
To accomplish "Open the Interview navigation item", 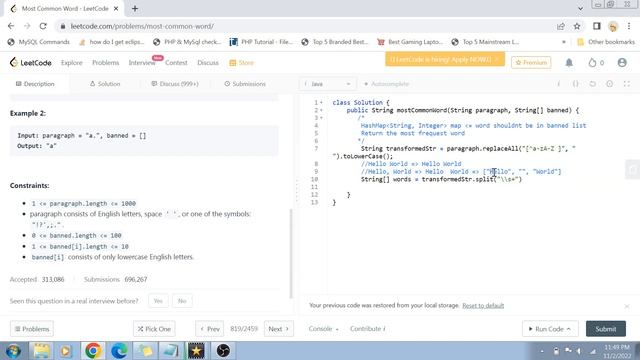I will pos(142,62).
